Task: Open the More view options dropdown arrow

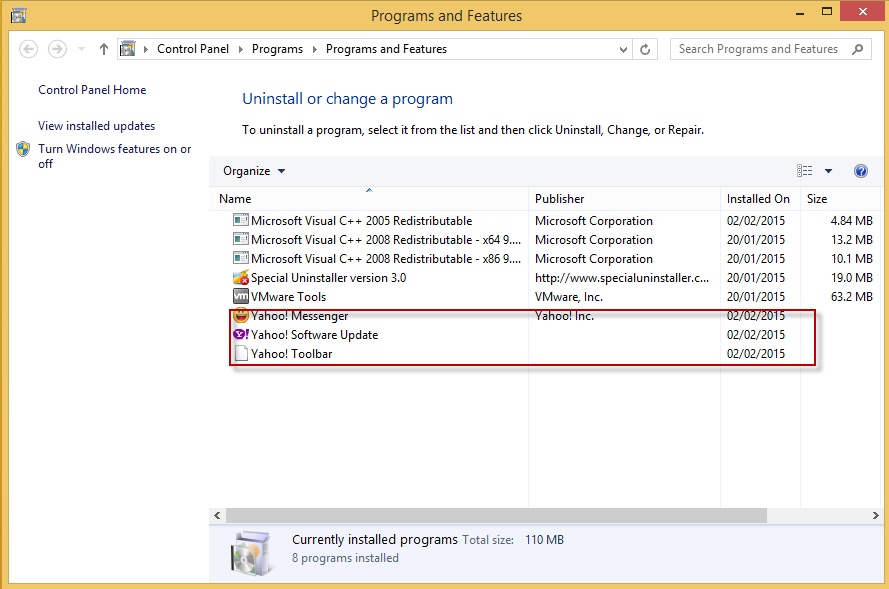Action: click(x=828, y=171)
